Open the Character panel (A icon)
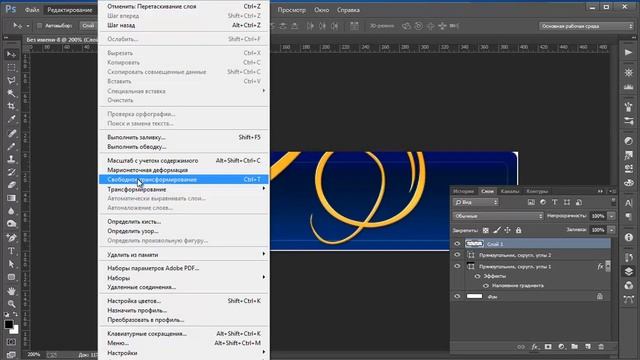Screen dimensions: 640x360 pyautogui.click(x=629, y=203)
